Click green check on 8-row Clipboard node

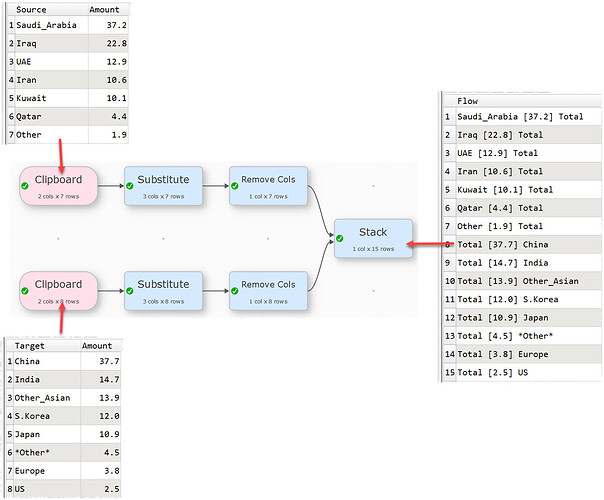click(x=26, y=290)
